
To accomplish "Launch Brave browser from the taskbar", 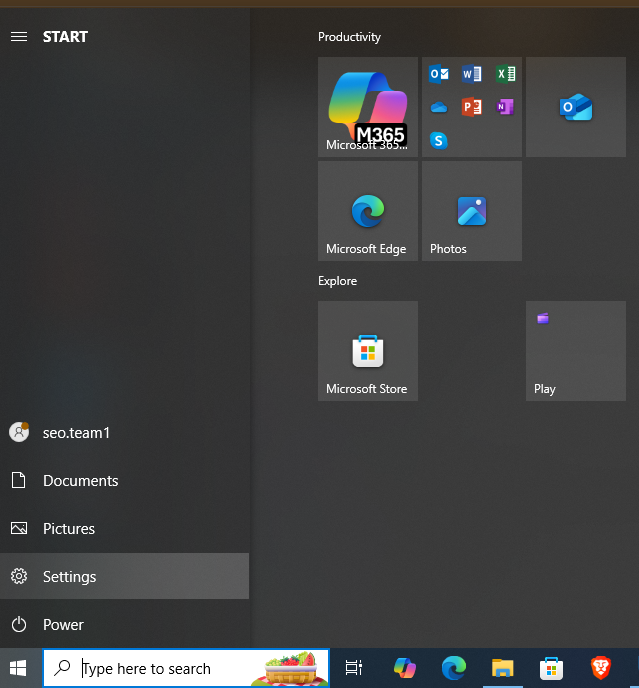I will pos(600,668).
